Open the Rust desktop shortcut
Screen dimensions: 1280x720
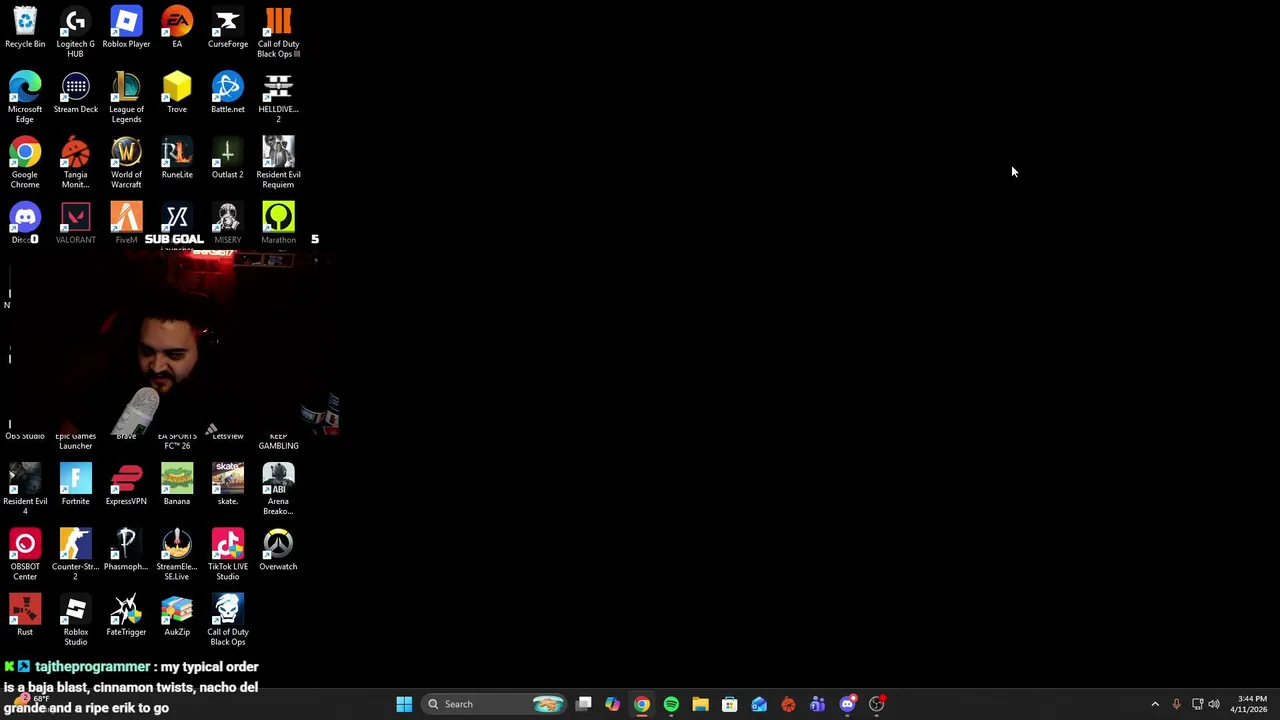click(25, 615)
